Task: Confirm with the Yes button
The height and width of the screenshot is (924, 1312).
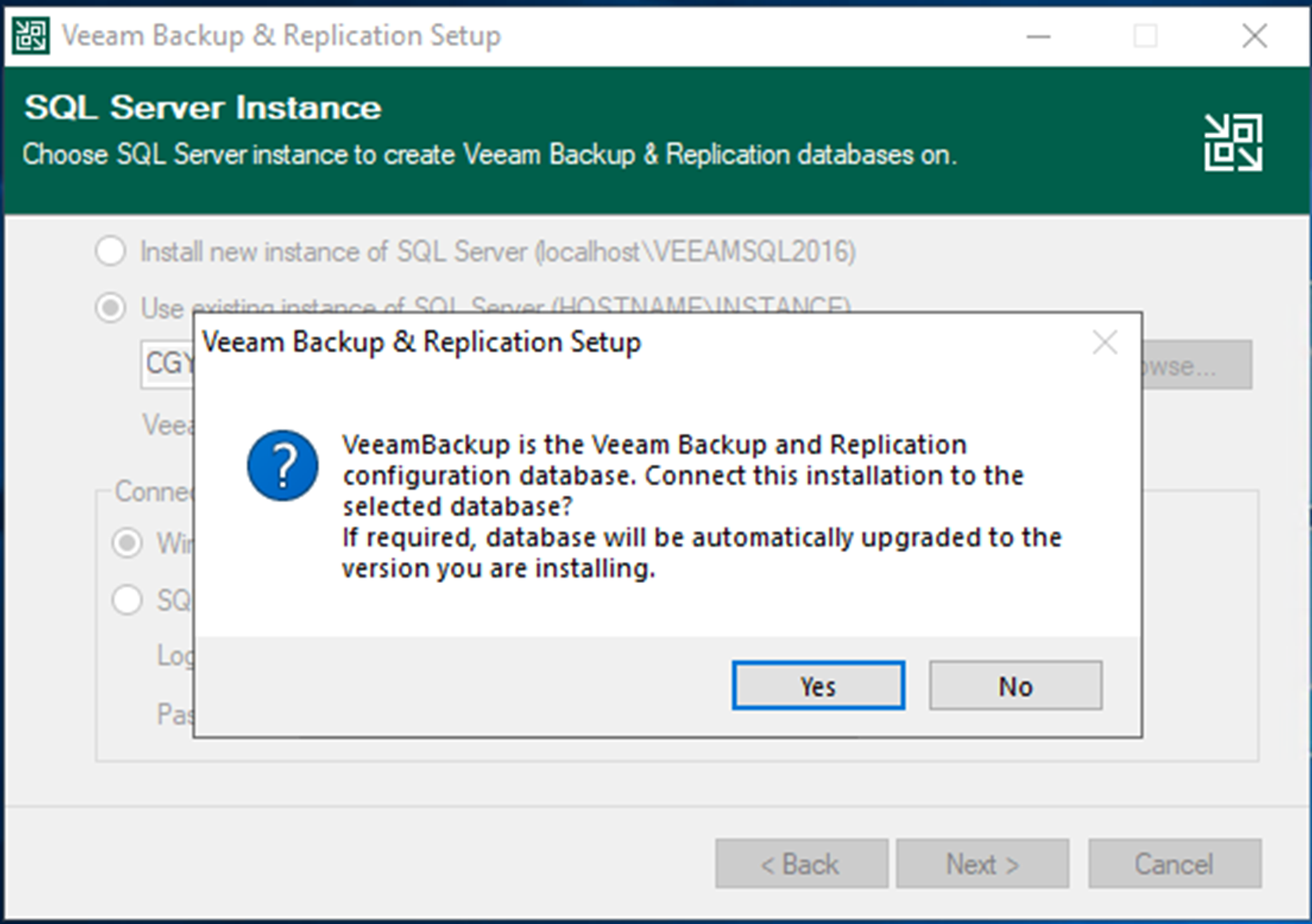Action: tap(817, 686)
